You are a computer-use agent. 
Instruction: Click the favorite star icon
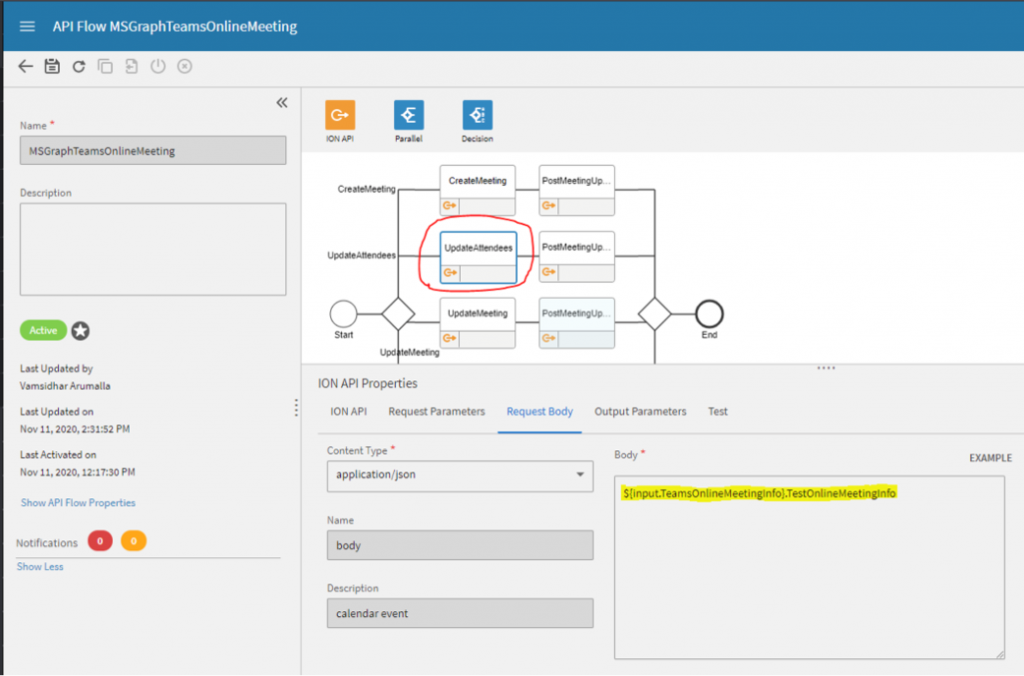click(x=80, y=331)
